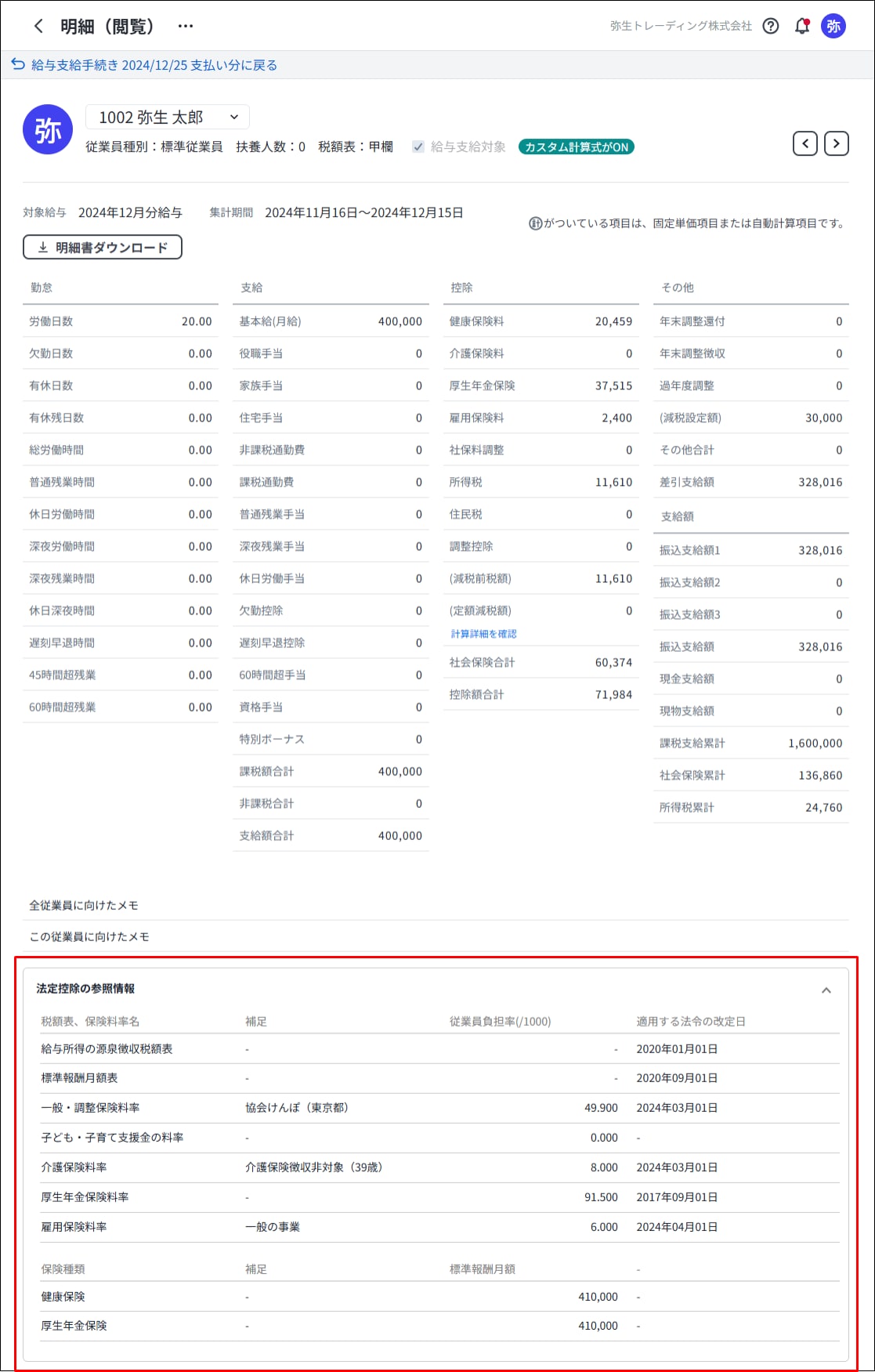Open the user account avatar in header
The width and height of the screenshot is (875, 1372).
(833, 27)
